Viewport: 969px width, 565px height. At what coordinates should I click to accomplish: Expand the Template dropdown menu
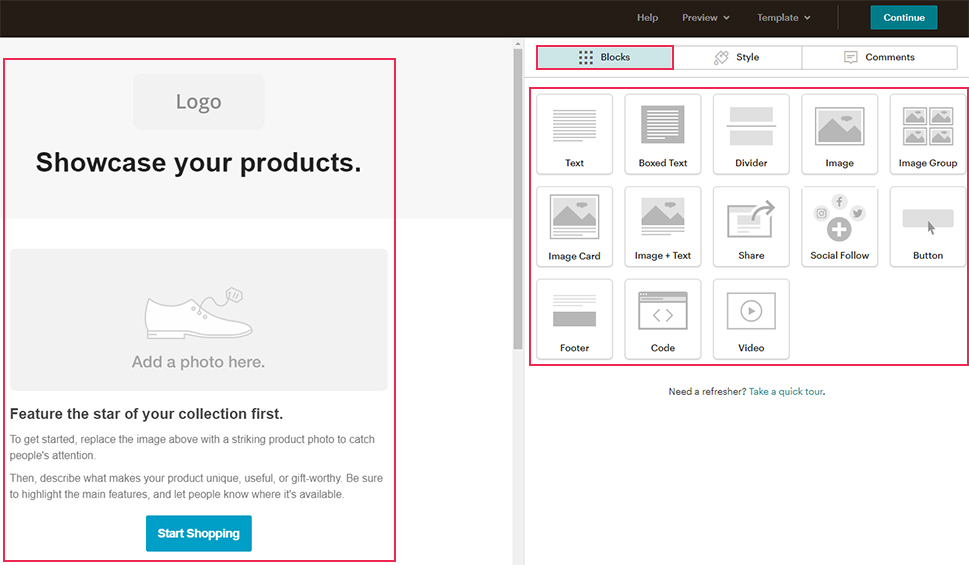click(x=783, y=18)
